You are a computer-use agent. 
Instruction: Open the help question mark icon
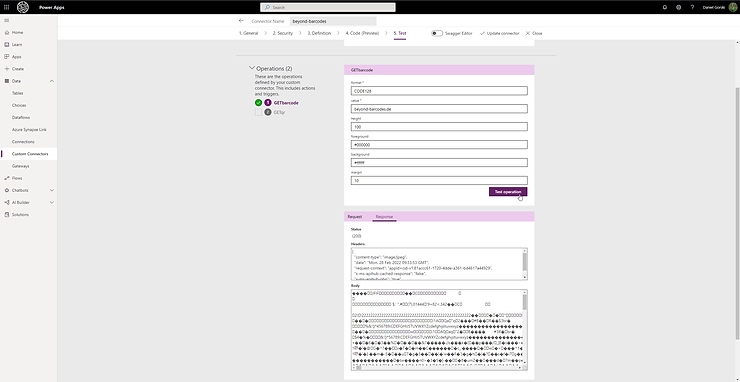coord(692,7)
